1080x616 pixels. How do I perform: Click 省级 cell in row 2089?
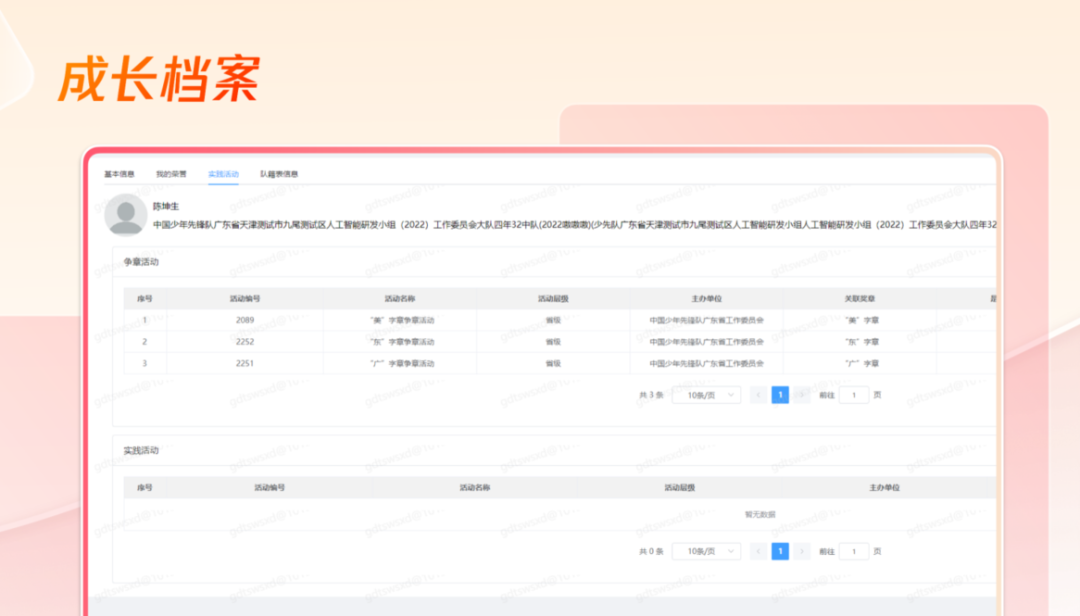coord(553,320)
